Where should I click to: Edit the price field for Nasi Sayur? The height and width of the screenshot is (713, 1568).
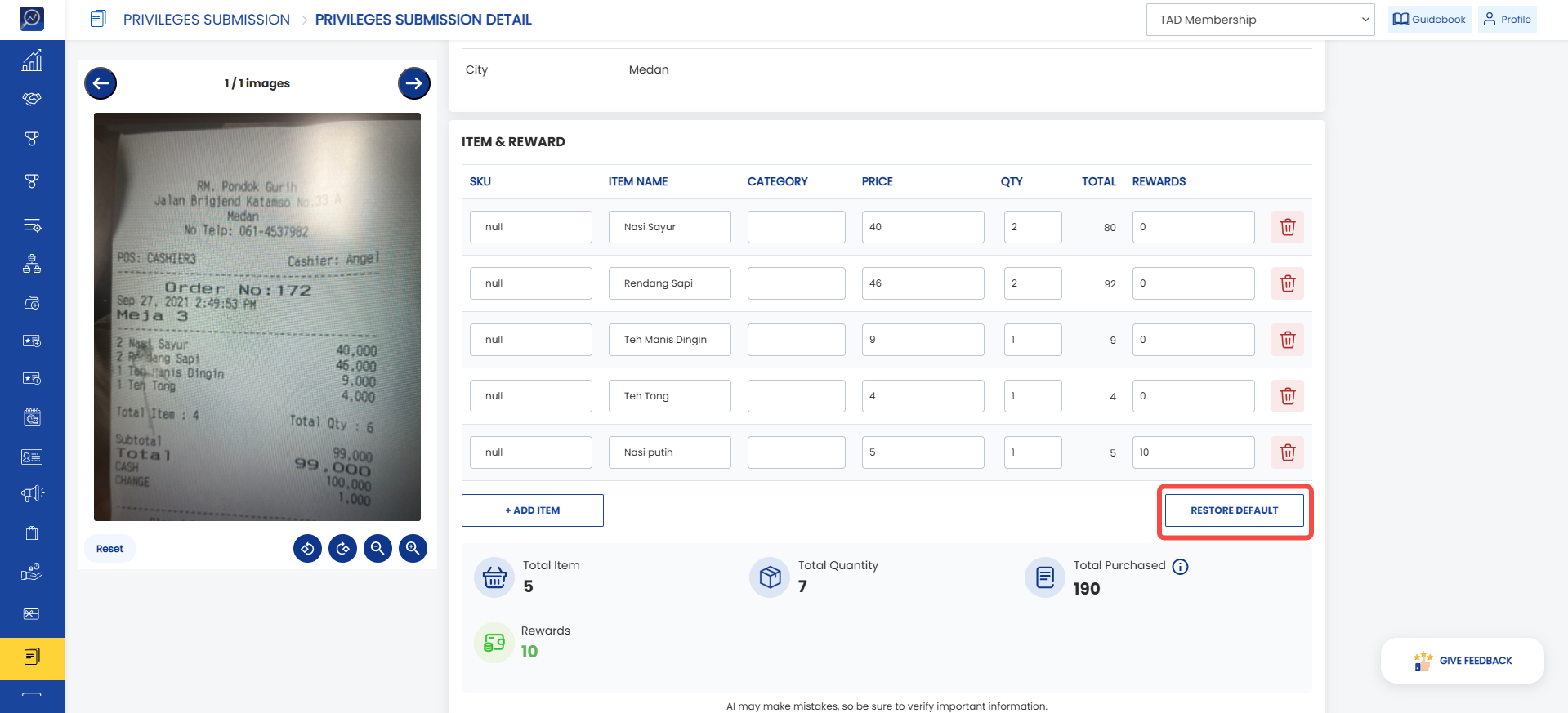point(923,227)
